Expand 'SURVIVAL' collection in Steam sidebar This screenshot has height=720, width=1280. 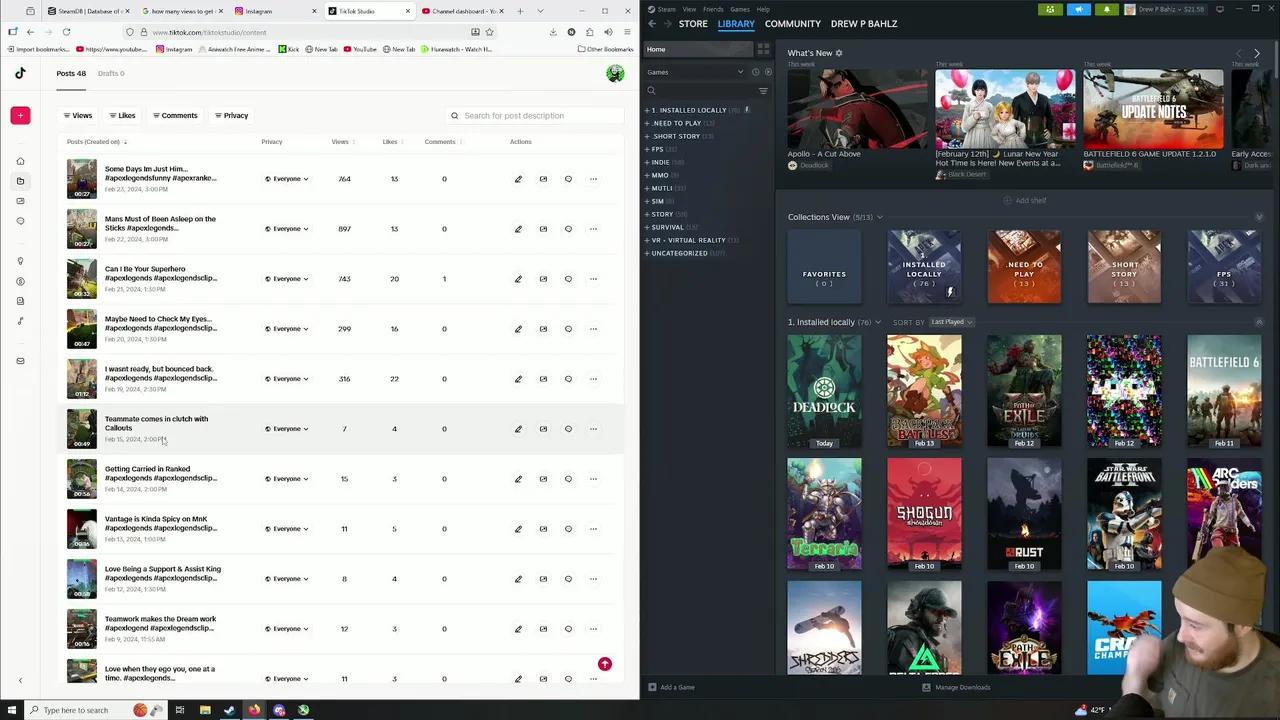coord(647,227)
